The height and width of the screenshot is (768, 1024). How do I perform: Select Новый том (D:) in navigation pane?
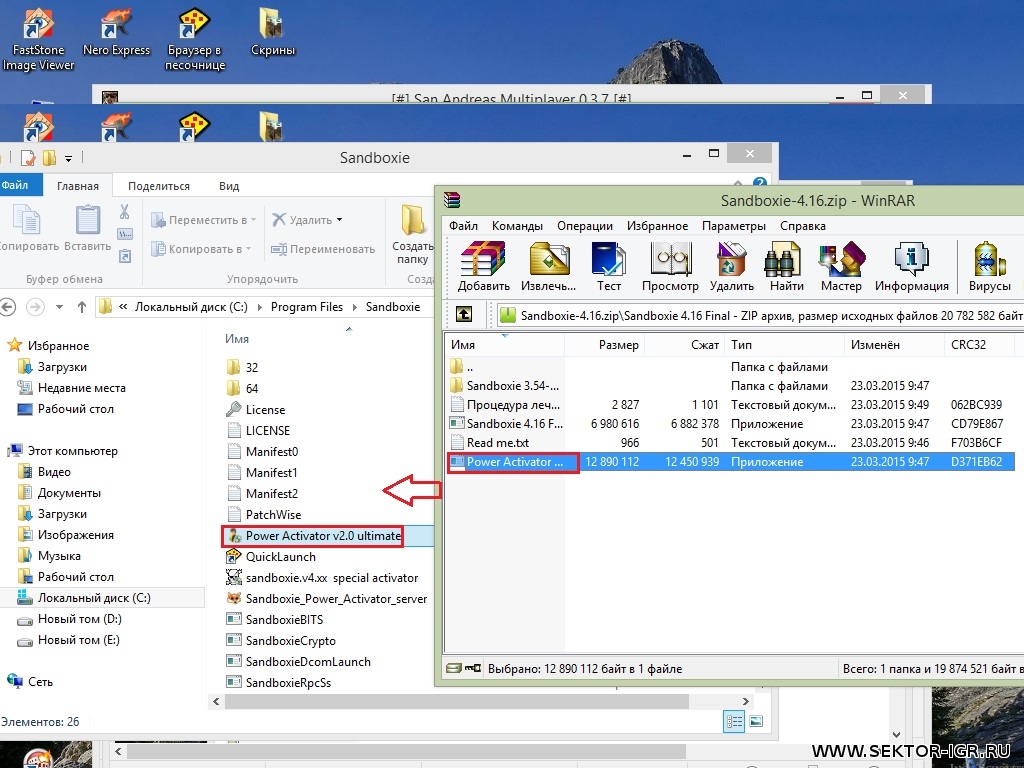(x=69, y=619)
